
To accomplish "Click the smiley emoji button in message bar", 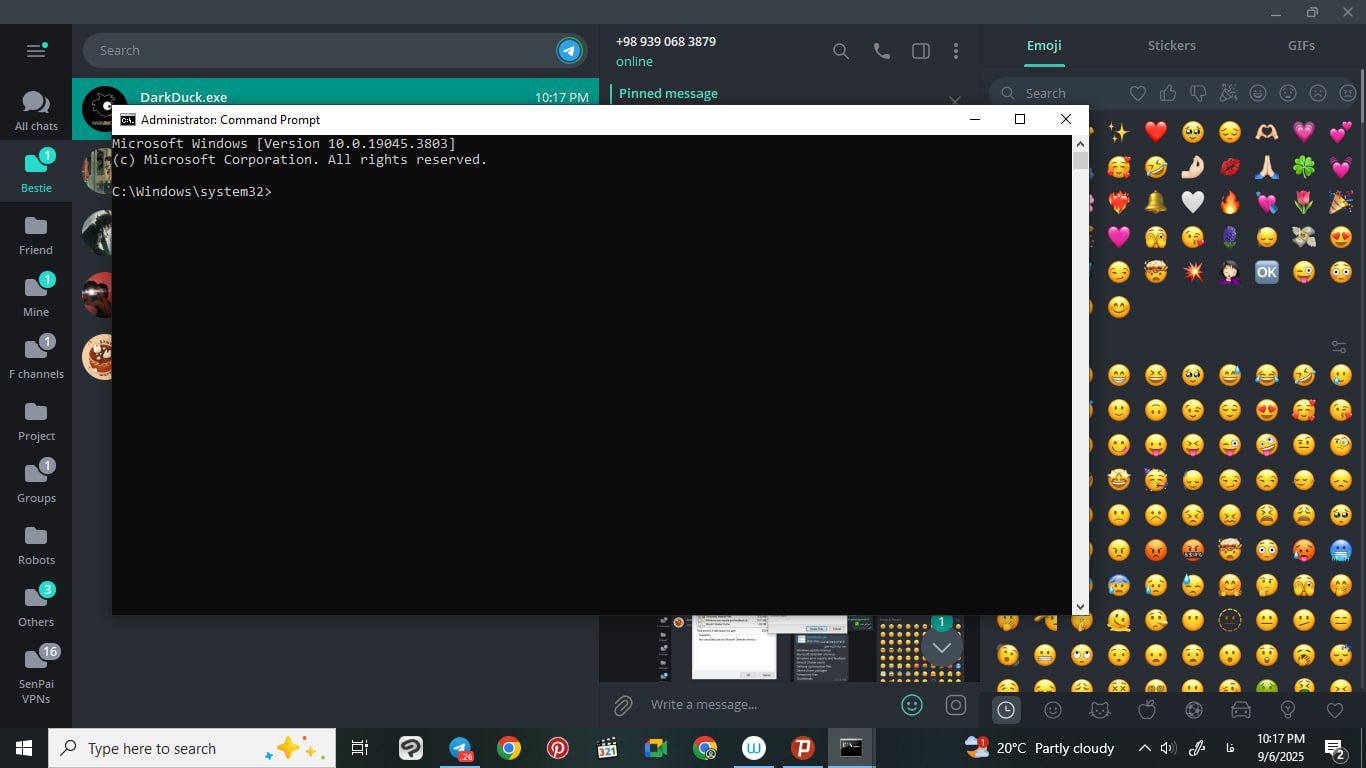I will click(x=912, y=705).
